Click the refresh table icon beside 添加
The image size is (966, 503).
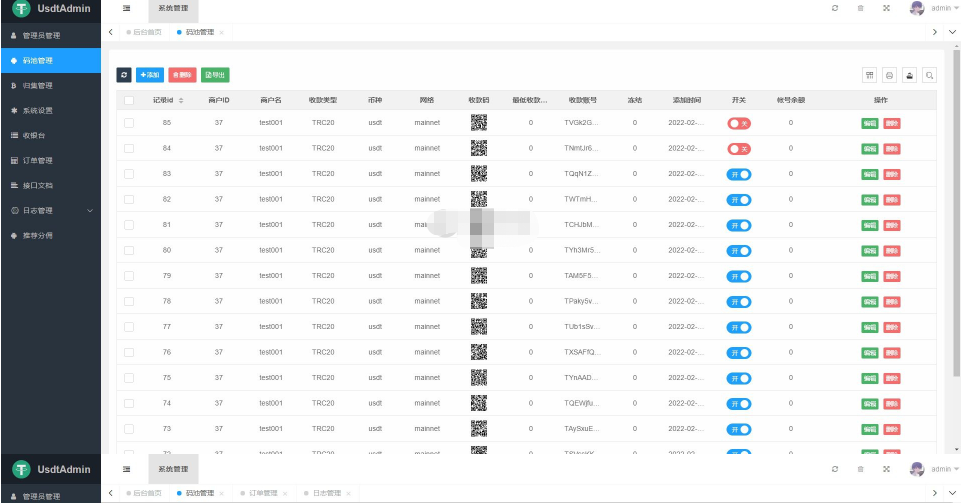[x=124, y=75]
